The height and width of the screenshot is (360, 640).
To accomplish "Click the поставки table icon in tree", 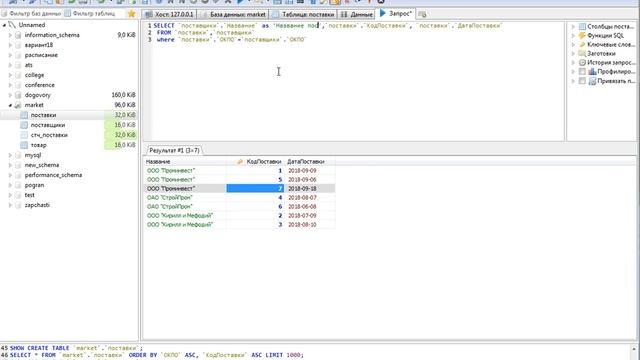I will (x=24, y=115).
